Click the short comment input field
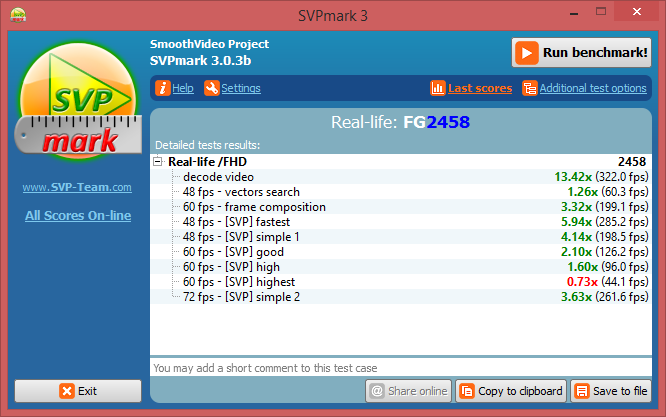The image size is (666, 417). (x=401, y=367)
